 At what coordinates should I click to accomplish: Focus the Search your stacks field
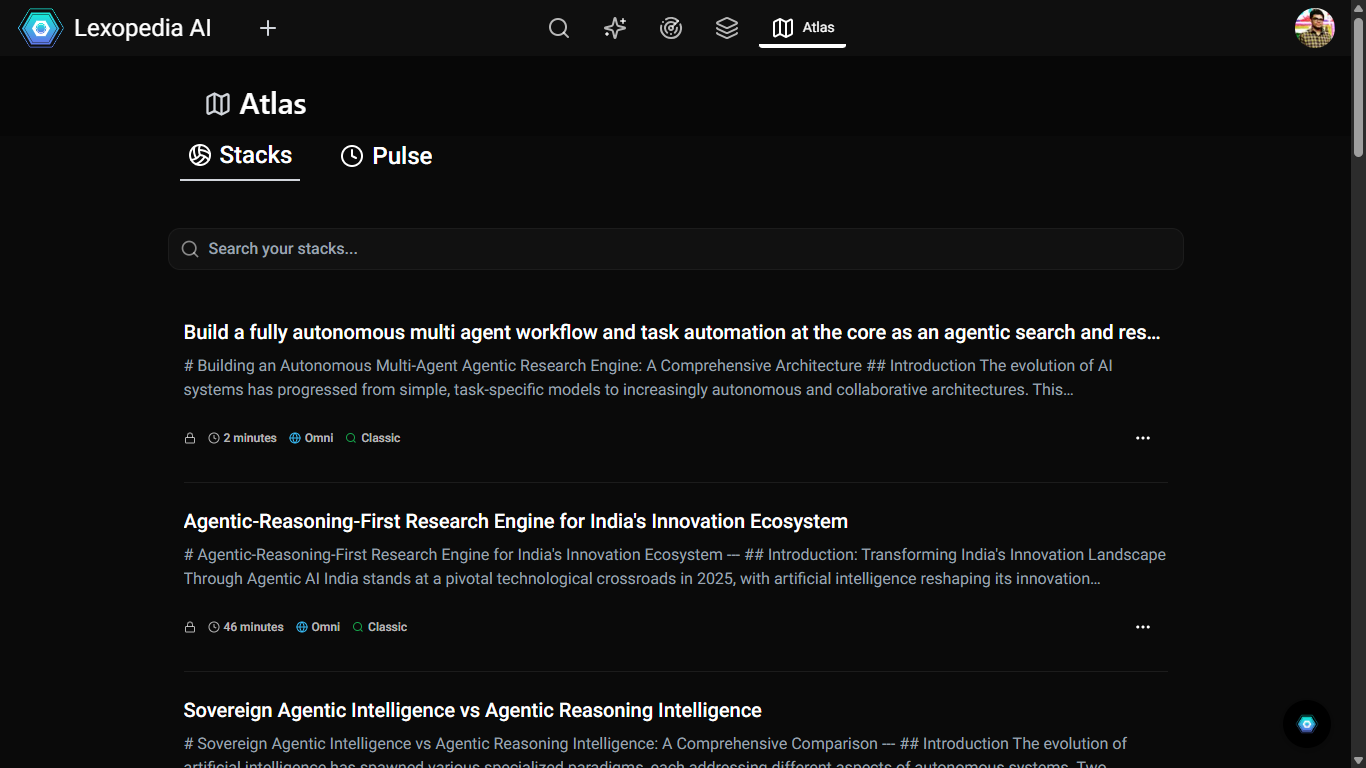tap(676, 249)
